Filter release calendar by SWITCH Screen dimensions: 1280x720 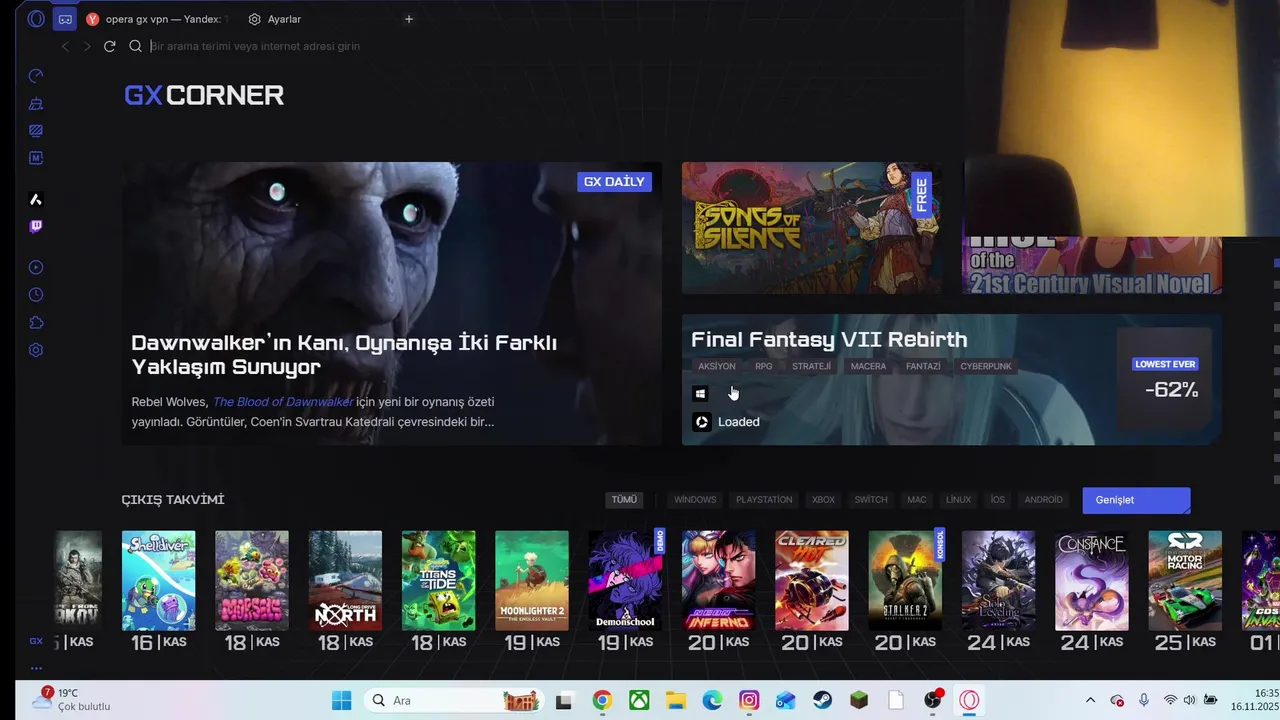tap(871, 500)
